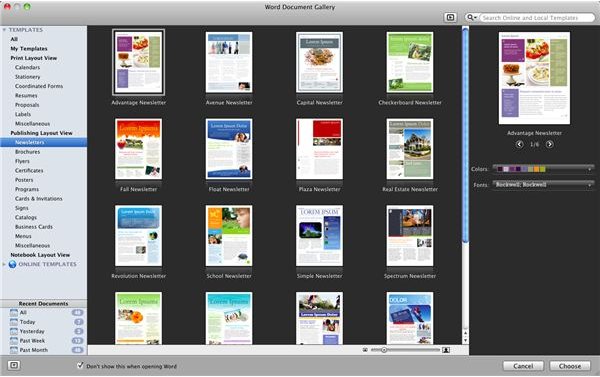The width and height of the screenshot is (600, 377).
Task: Click the Past Month recent documents icon
Action: pyautogui.click(x=14, y=350)
